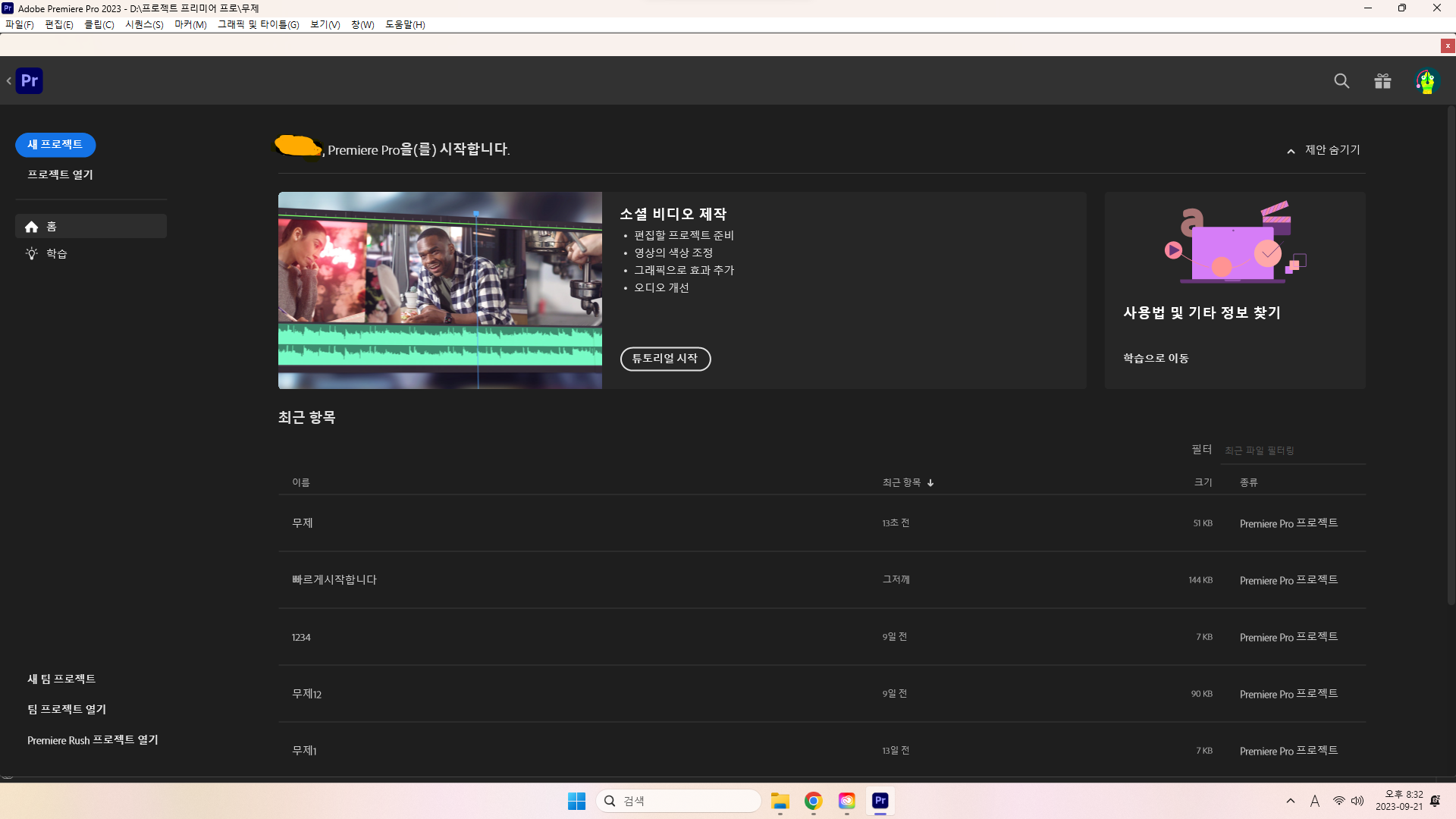The width and height of the screenshot is (1456, 819).
Task: Click 학습으로 이동 link
Action: pos(1156,359)
